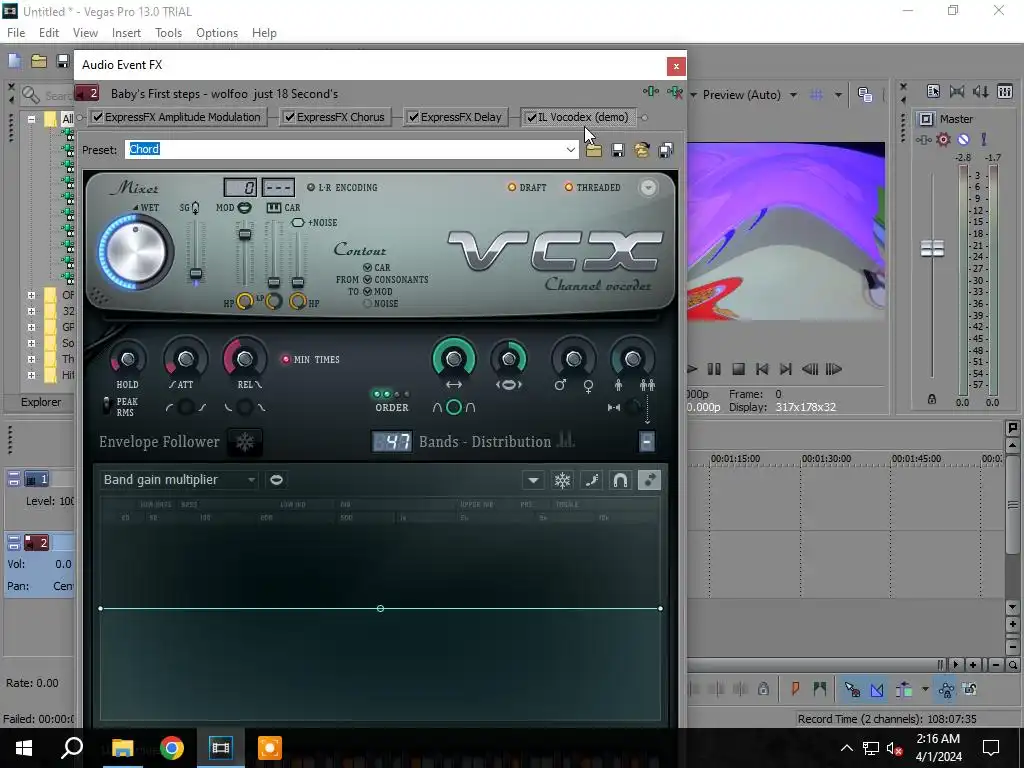Screen dimensions: 1024x768
Task: Open the Preset dropdown arrow
Action: (571, 150)
